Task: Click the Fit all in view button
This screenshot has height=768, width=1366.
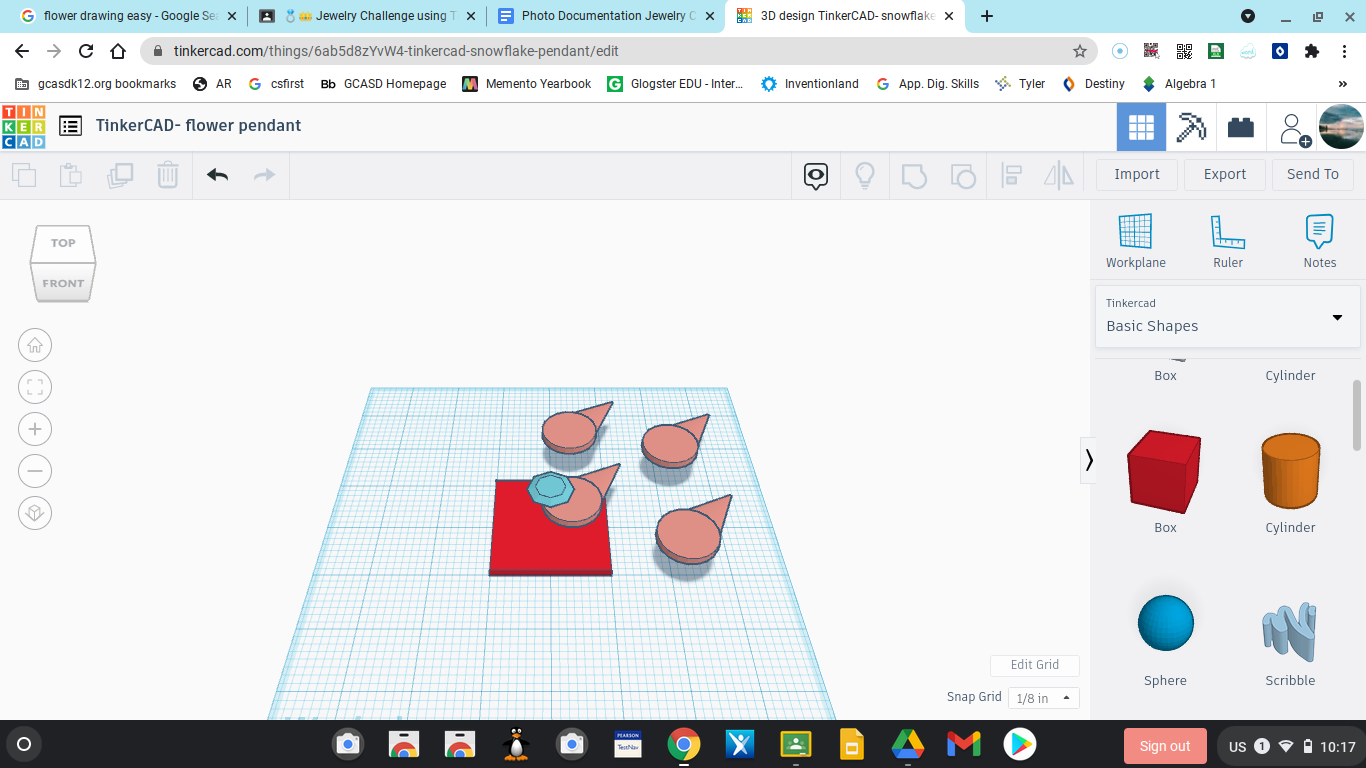Action: pyautogui.click(x=35, y=388)
